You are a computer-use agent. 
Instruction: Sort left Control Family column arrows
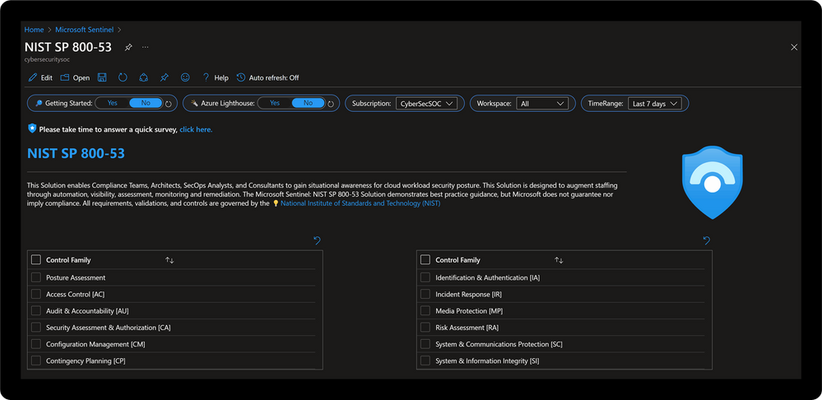click(169, 260)
